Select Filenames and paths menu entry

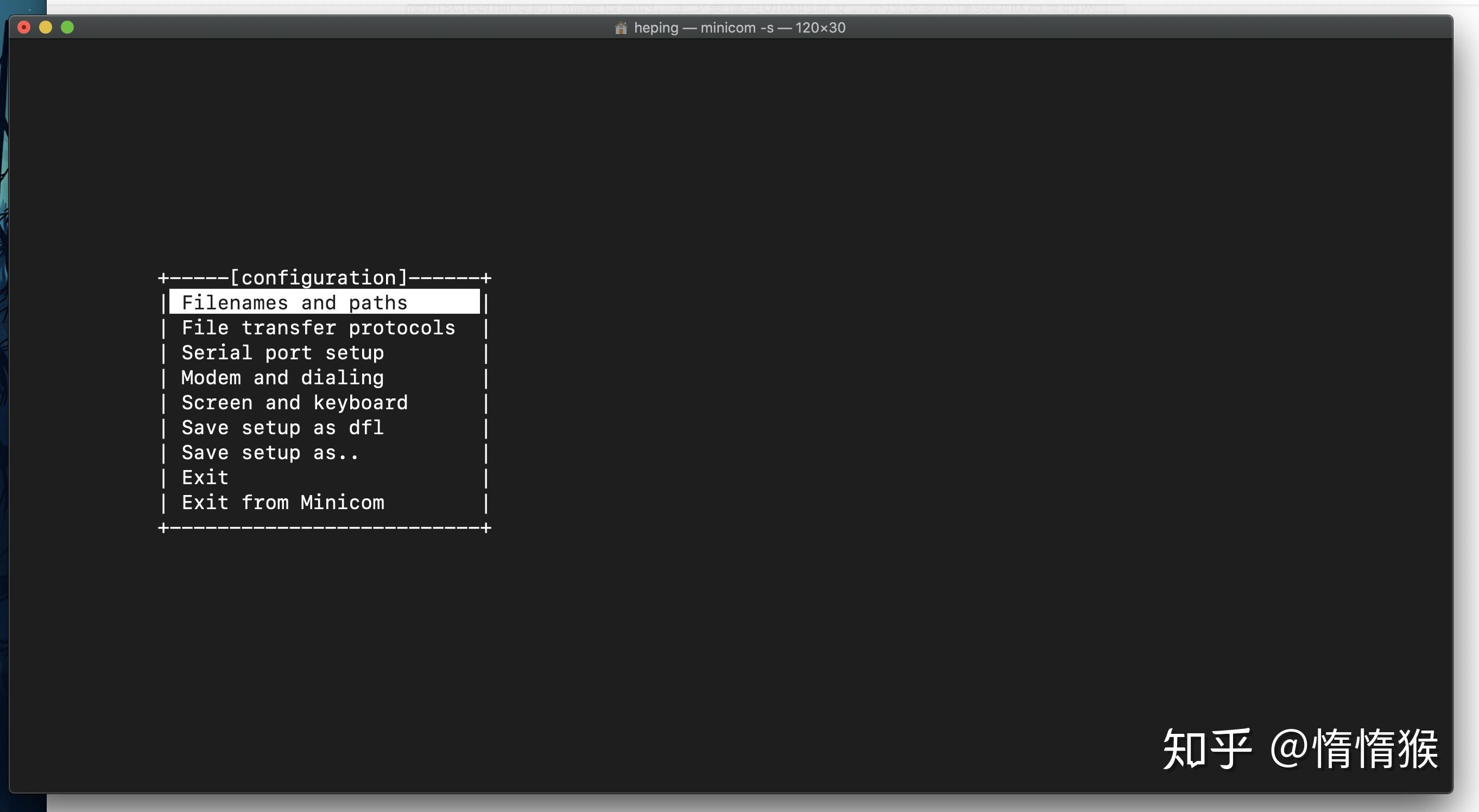tap(294, 302)
